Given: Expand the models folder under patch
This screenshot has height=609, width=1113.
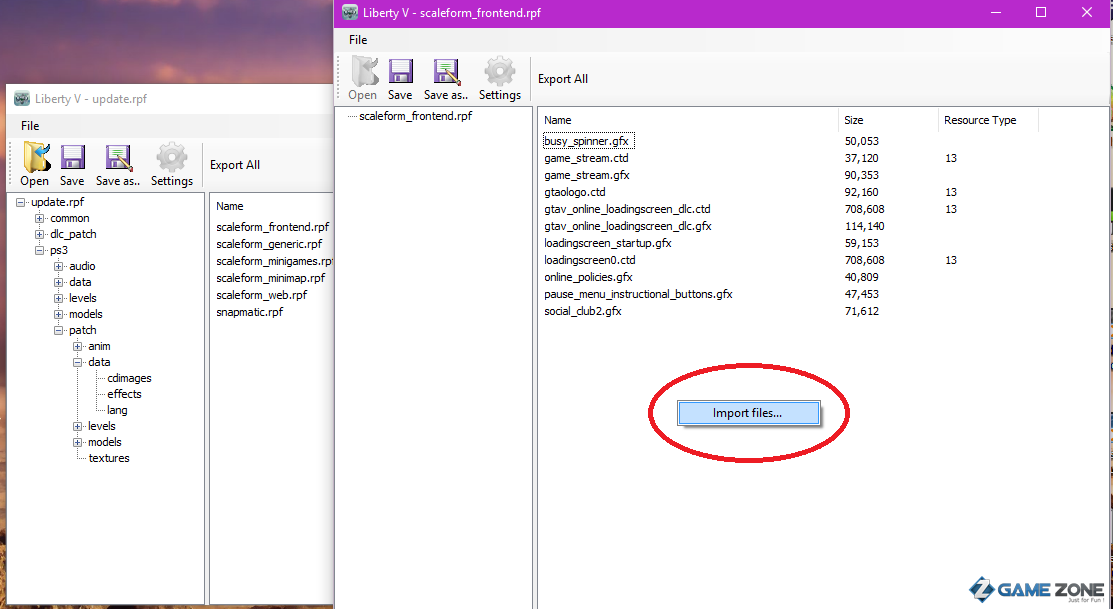Looking at the screenshot, I should pyautogui.click(x=78, y=442).
